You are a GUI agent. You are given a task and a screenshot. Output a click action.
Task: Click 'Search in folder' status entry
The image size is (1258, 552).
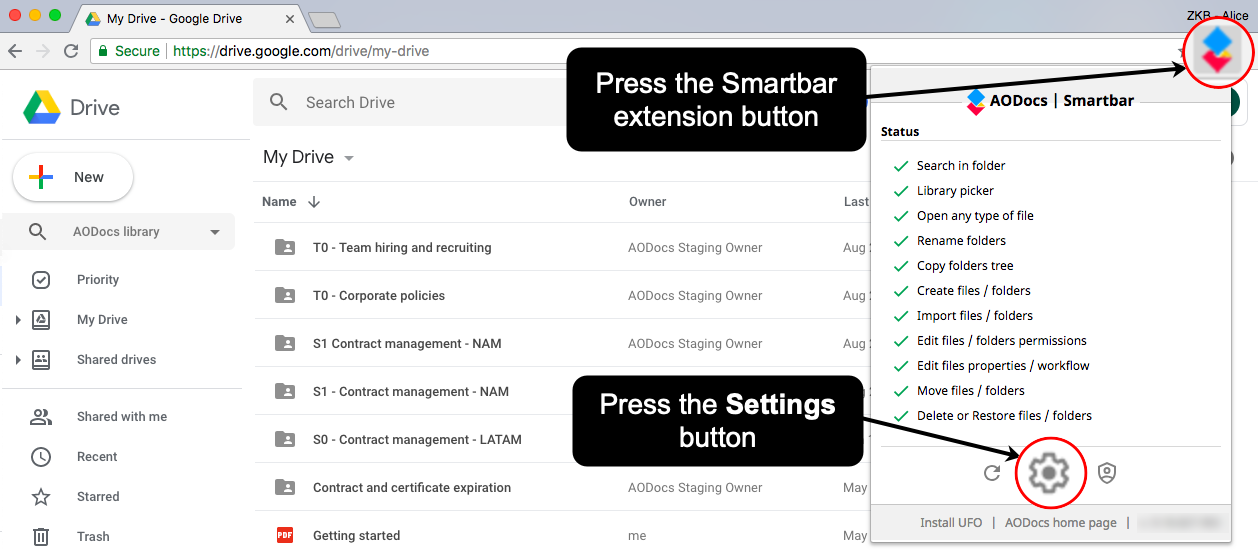(961, 166)
